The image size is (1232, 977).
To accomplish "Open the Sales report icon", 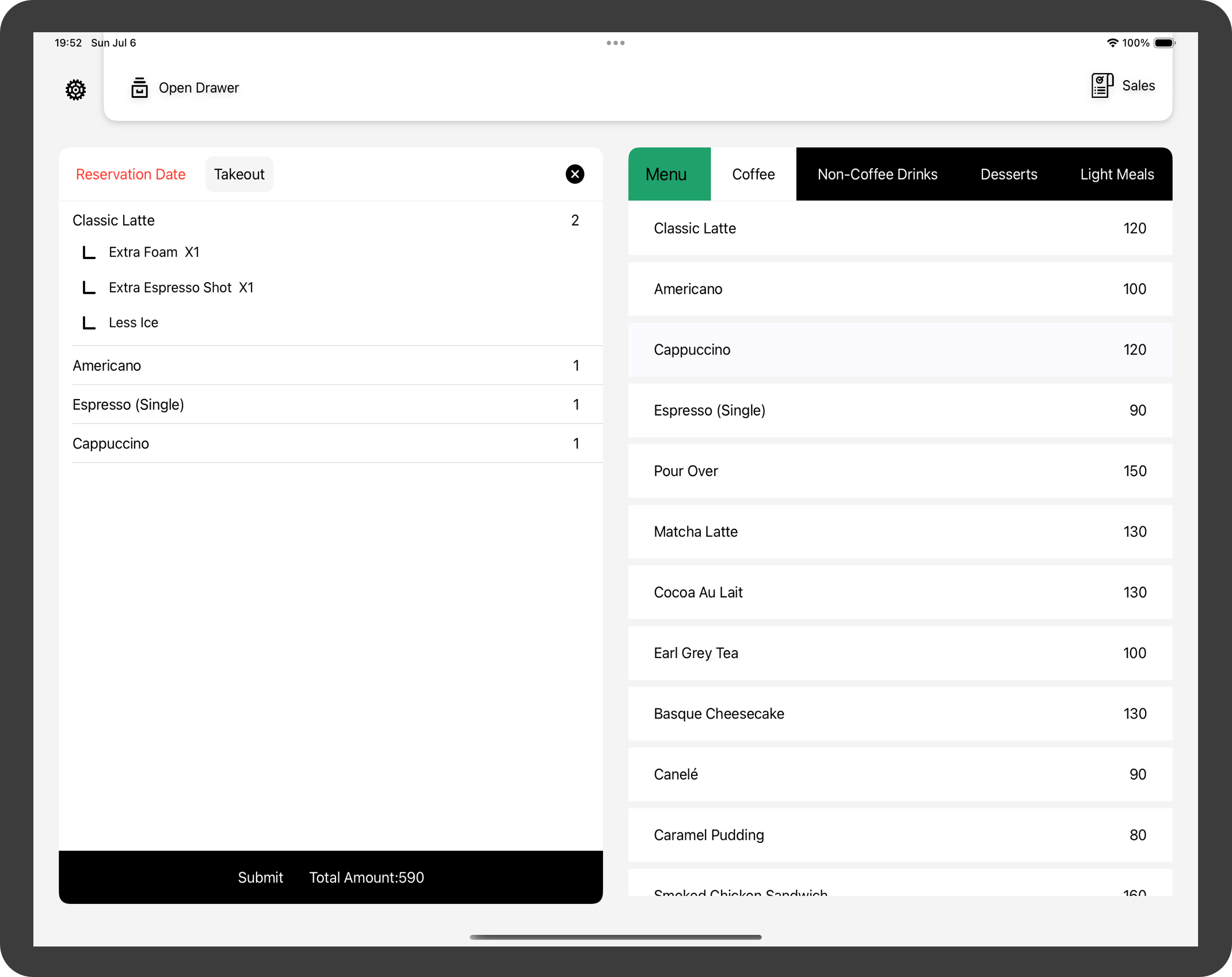I will 1102,86.
